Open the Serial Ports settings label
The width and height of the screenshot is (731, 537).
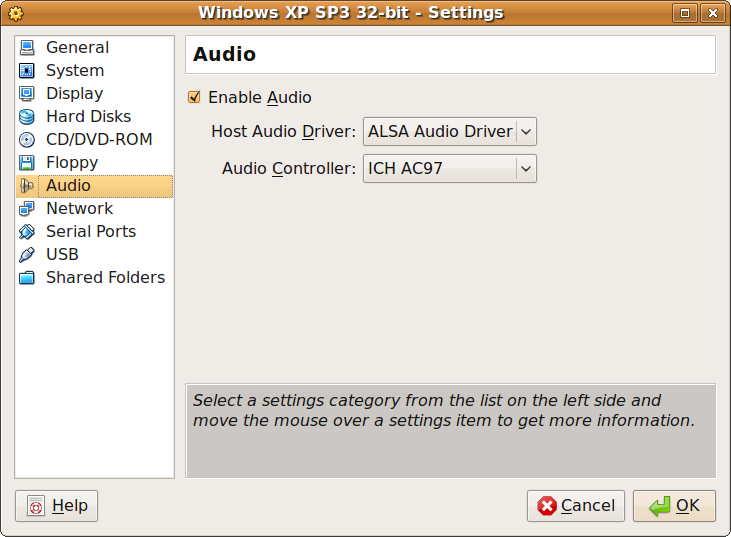click(x=91, y=232)
